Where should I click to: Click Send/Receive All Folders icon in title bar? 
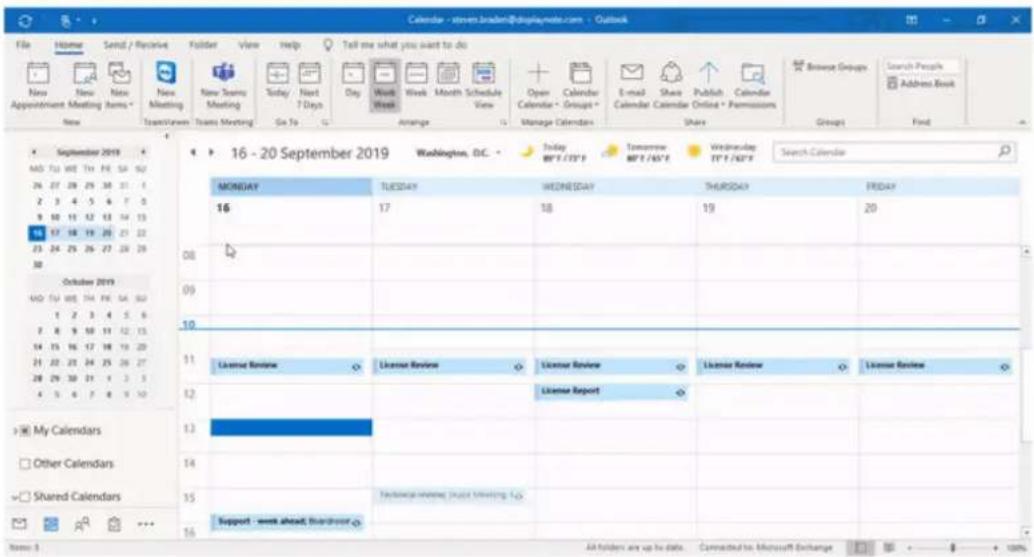25,20
